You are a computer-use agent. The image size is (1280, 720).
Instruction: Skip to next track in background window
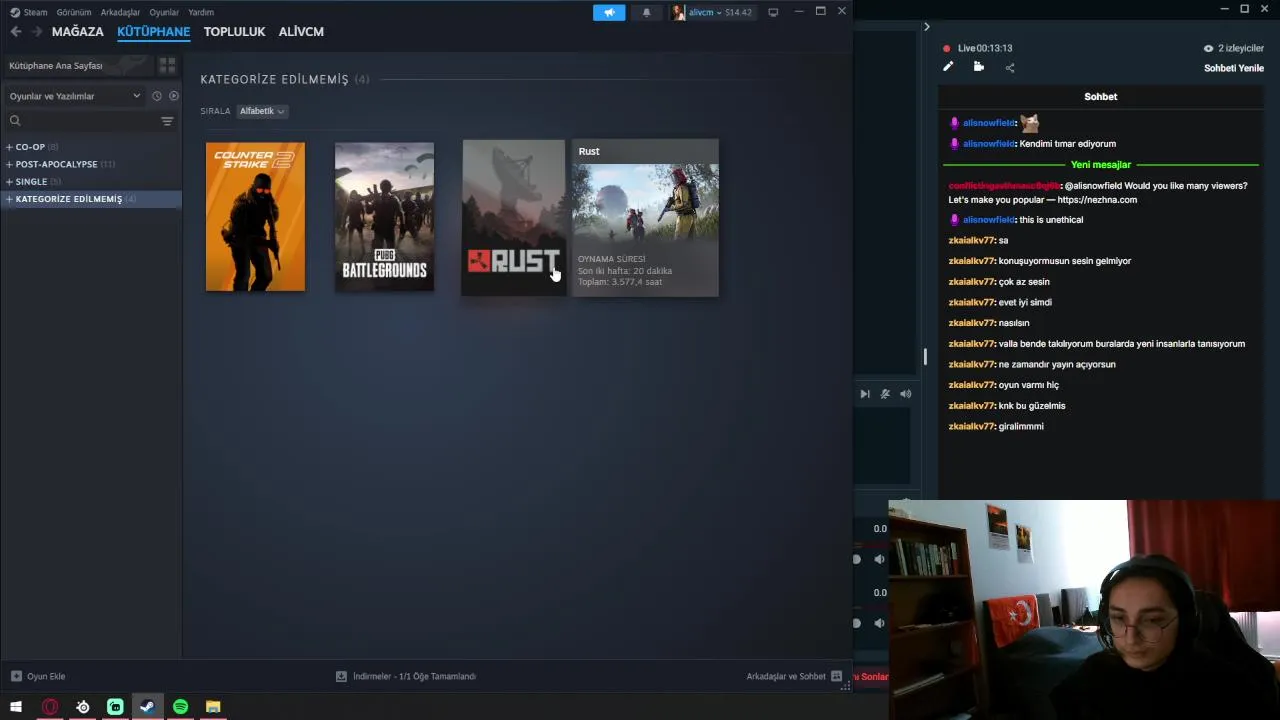pos(865,394)
